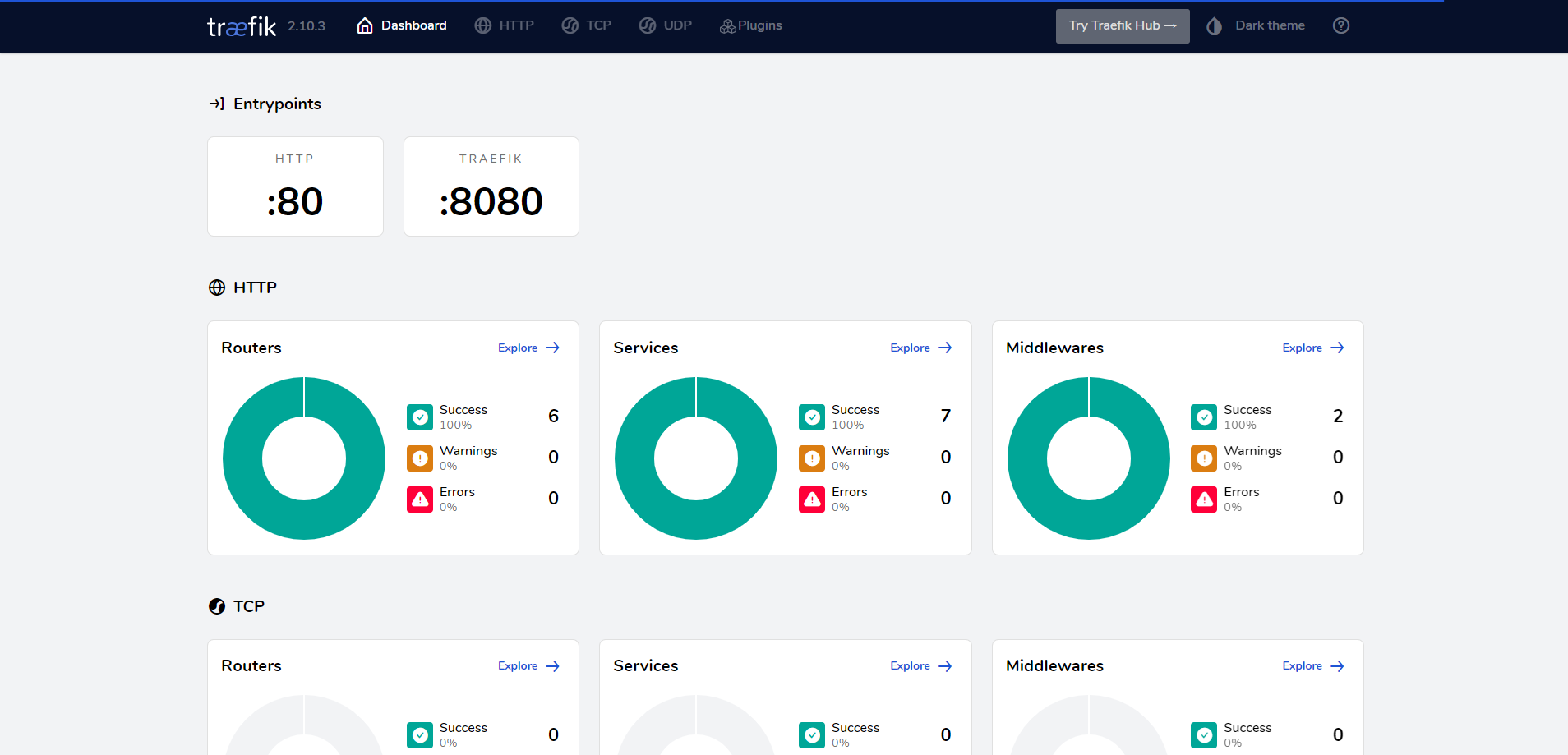Switch to the TCP nav tab

587,25
